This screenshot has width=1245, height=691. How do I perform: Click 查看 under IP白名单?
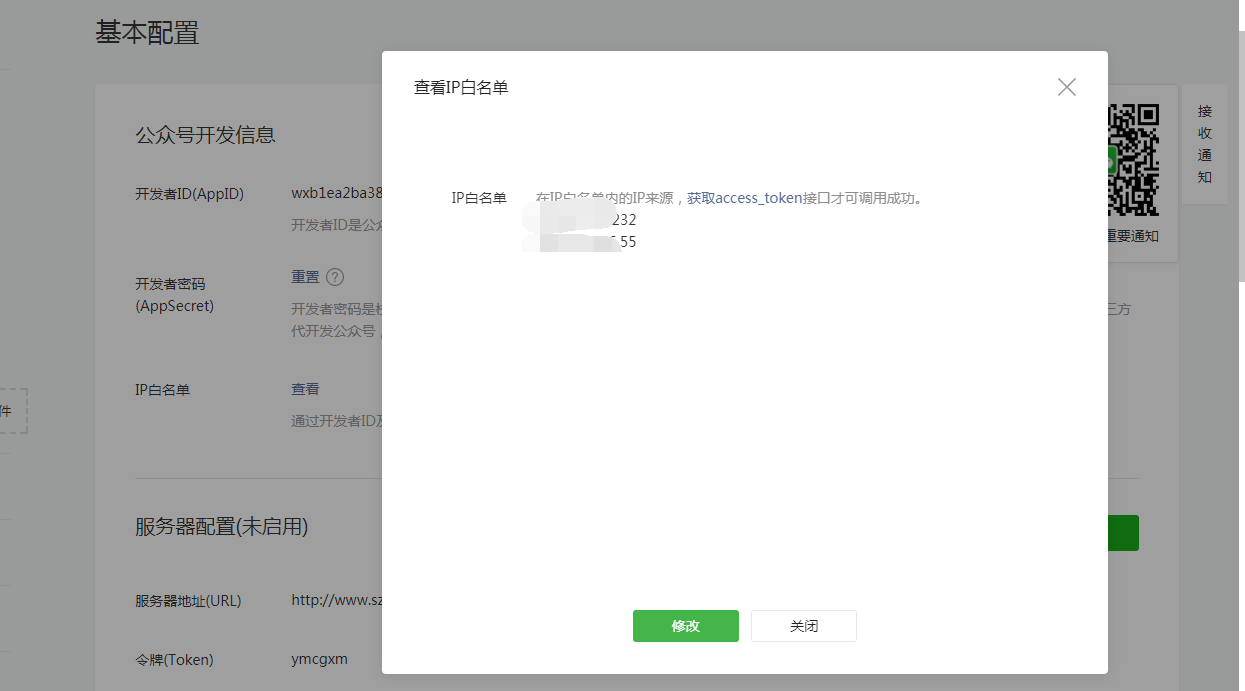pyautogui.click(x=304, y=389)
